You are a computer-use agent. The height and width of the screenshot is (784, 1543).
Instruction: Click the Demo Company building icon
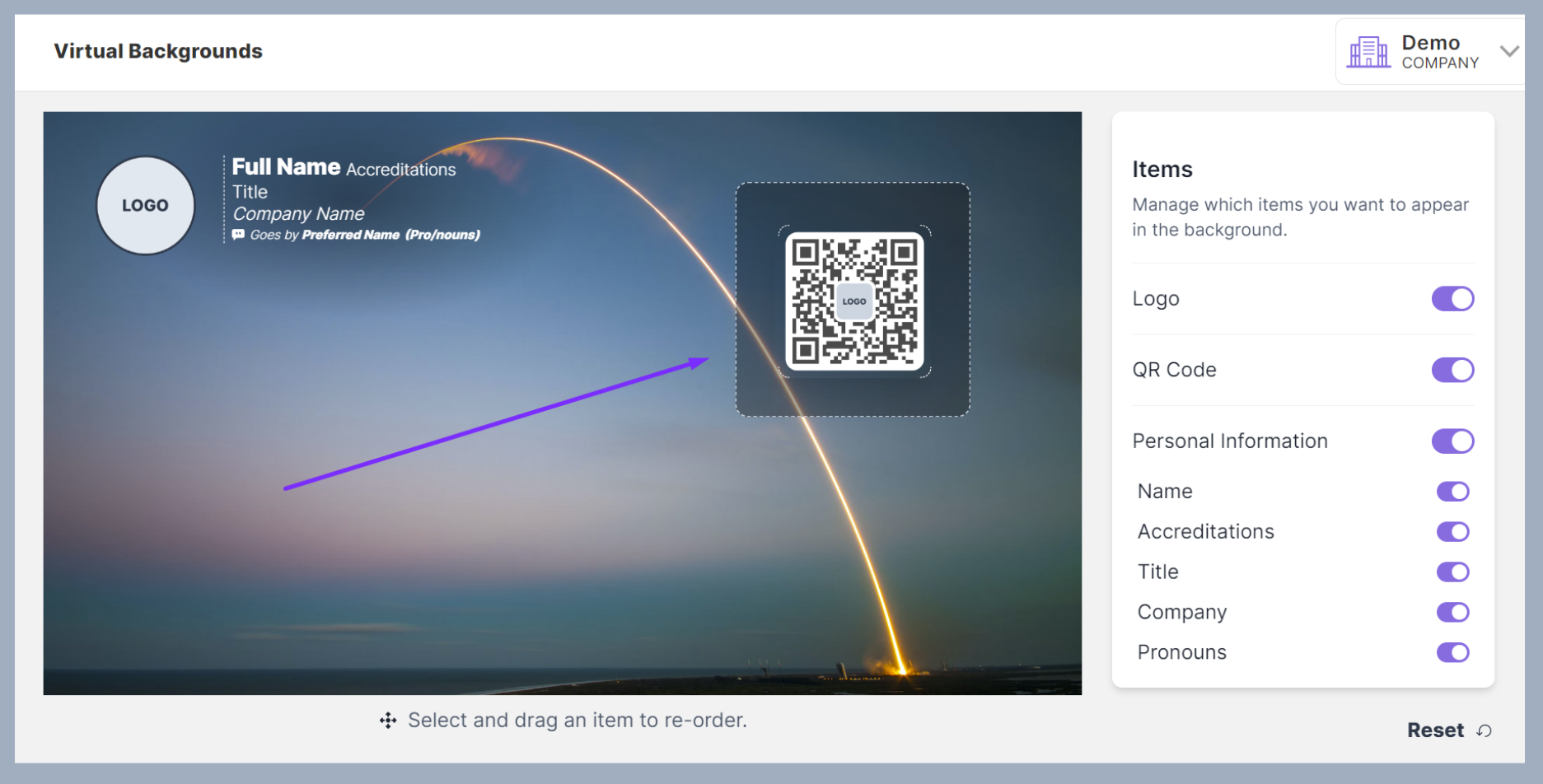pyautogui.click(x=1368, y=52)
